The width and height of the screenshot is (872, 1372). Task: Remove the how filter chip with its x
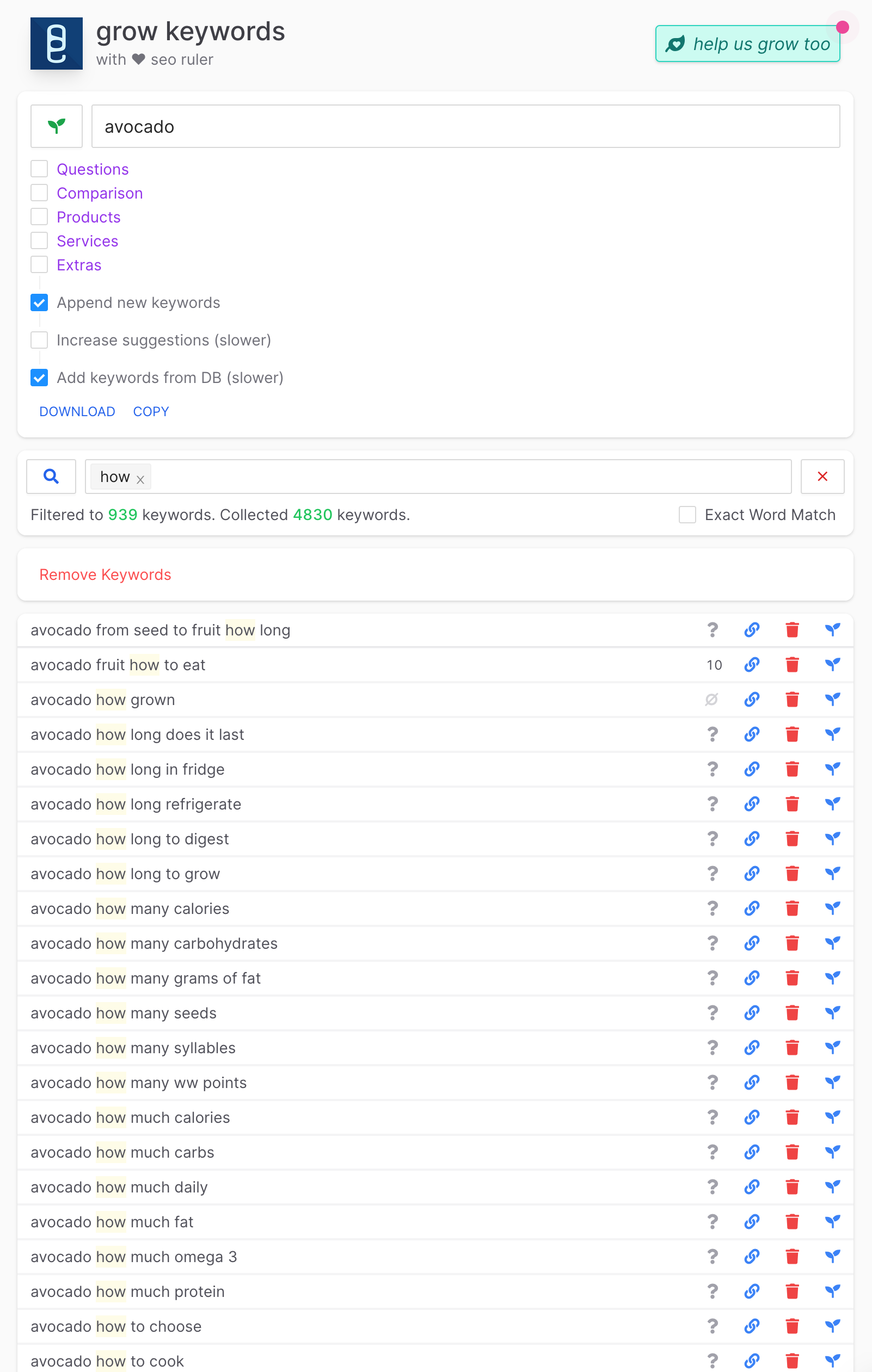point(141,480)
